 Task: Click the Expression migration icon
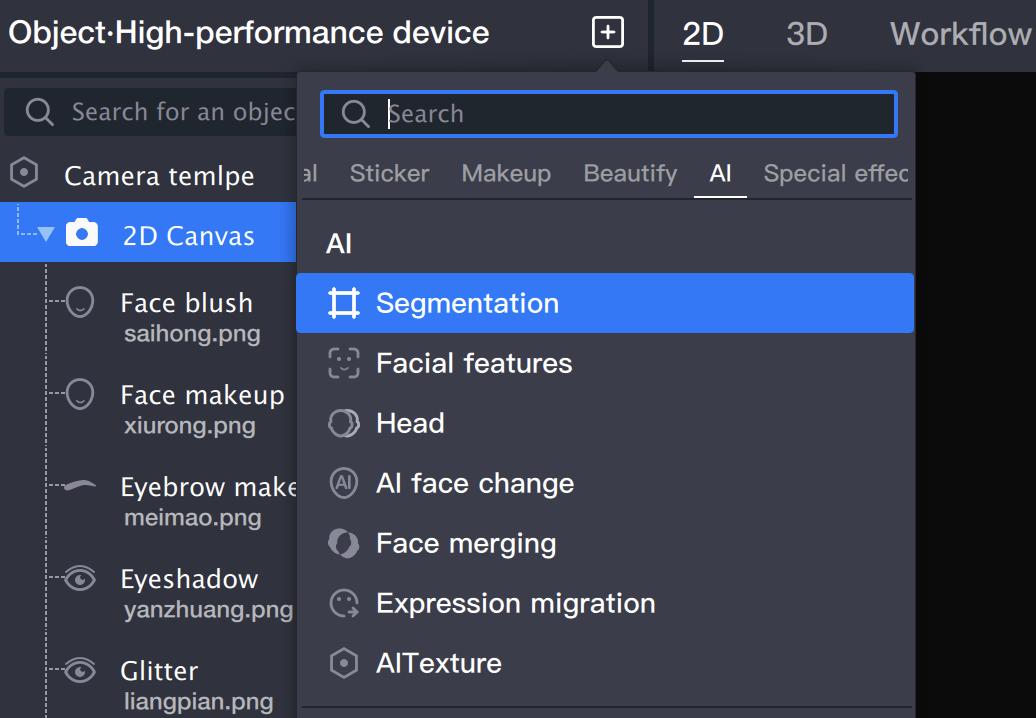click(344, 603)
